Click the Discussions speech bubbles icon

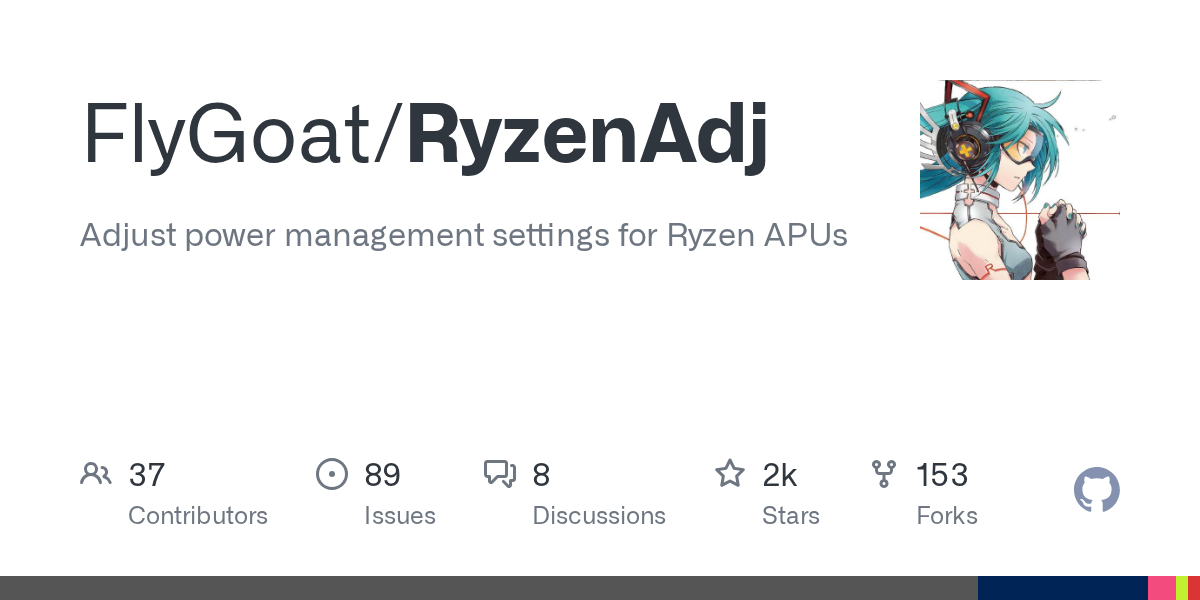[500, 474]
